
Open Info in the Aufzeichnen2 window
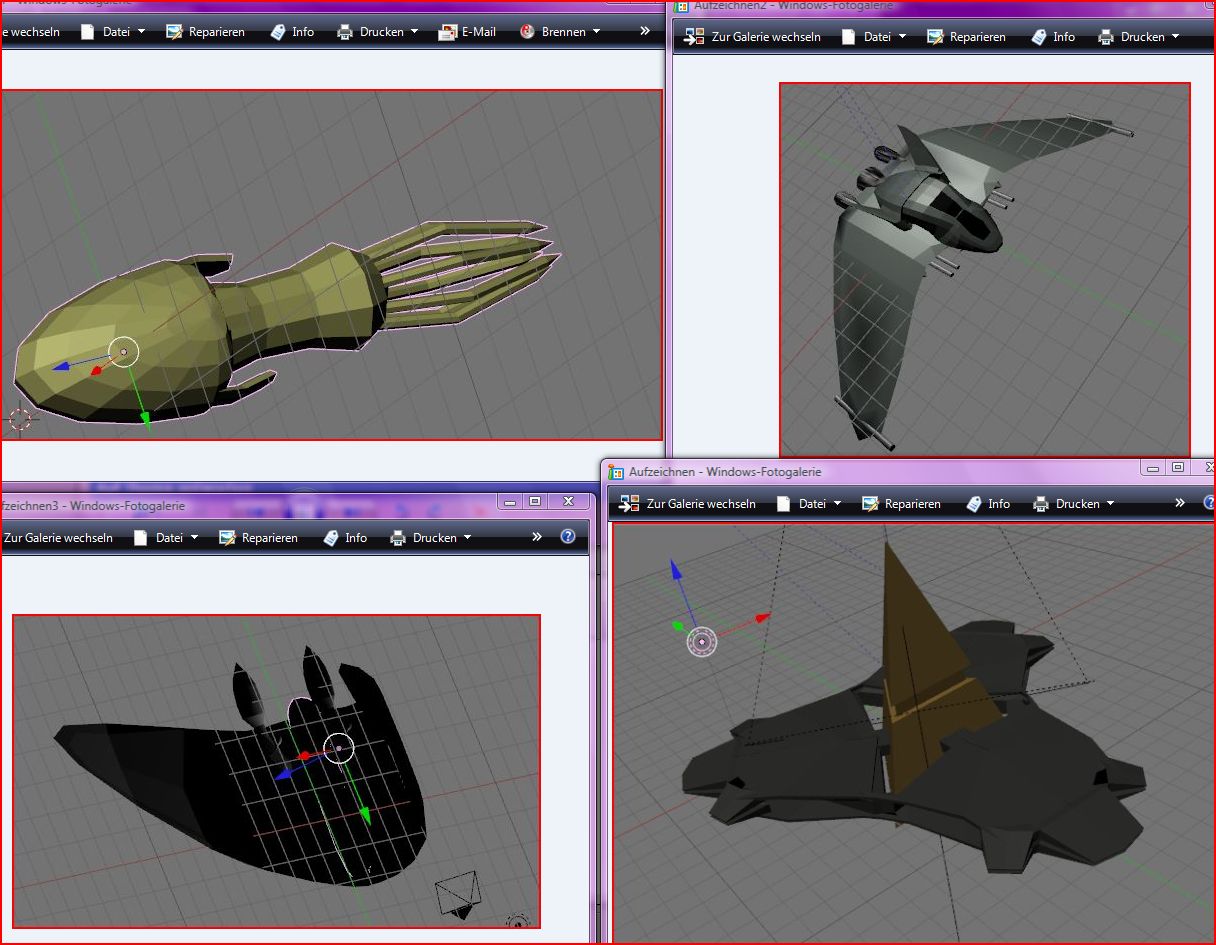(x=1052, y=37)
